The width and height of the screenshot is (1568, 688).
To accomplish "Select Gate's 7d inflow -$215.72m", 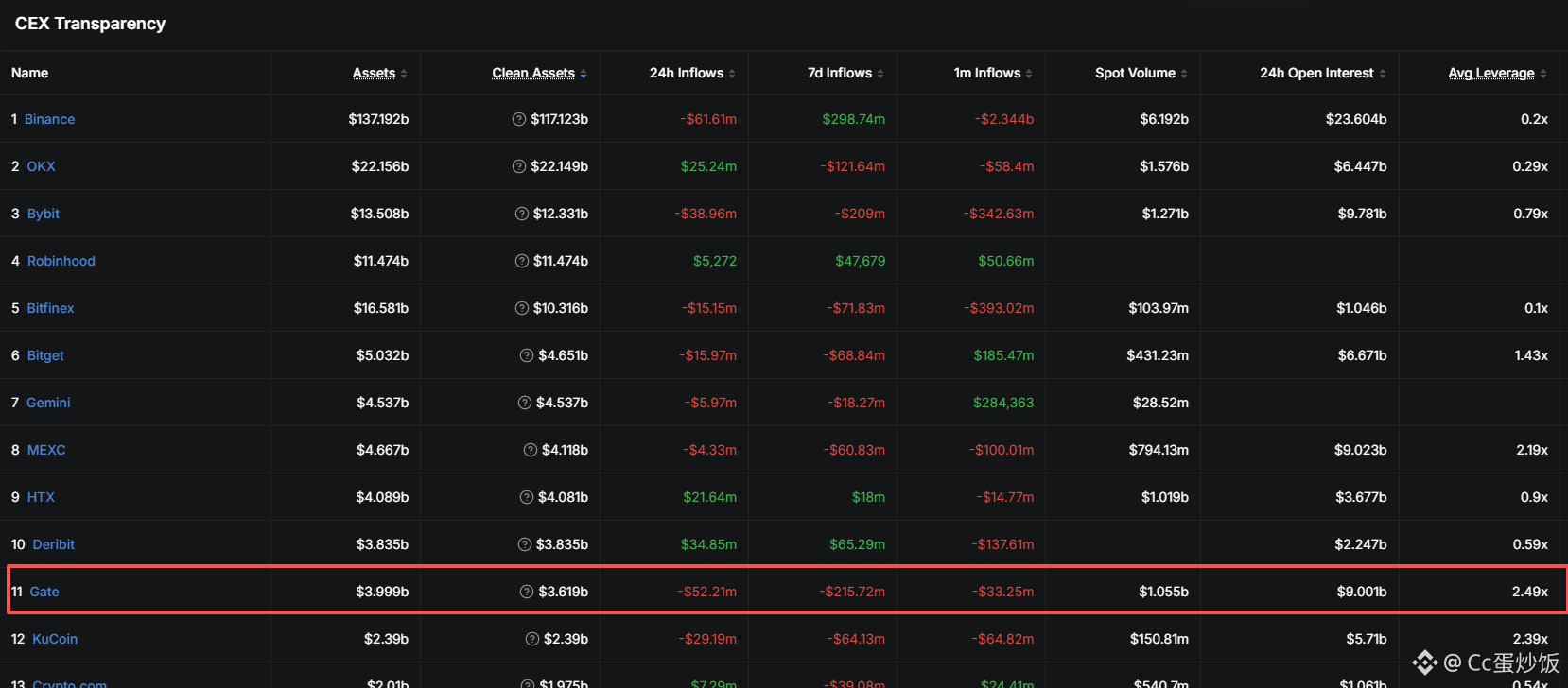I will [x=852, y=592].
